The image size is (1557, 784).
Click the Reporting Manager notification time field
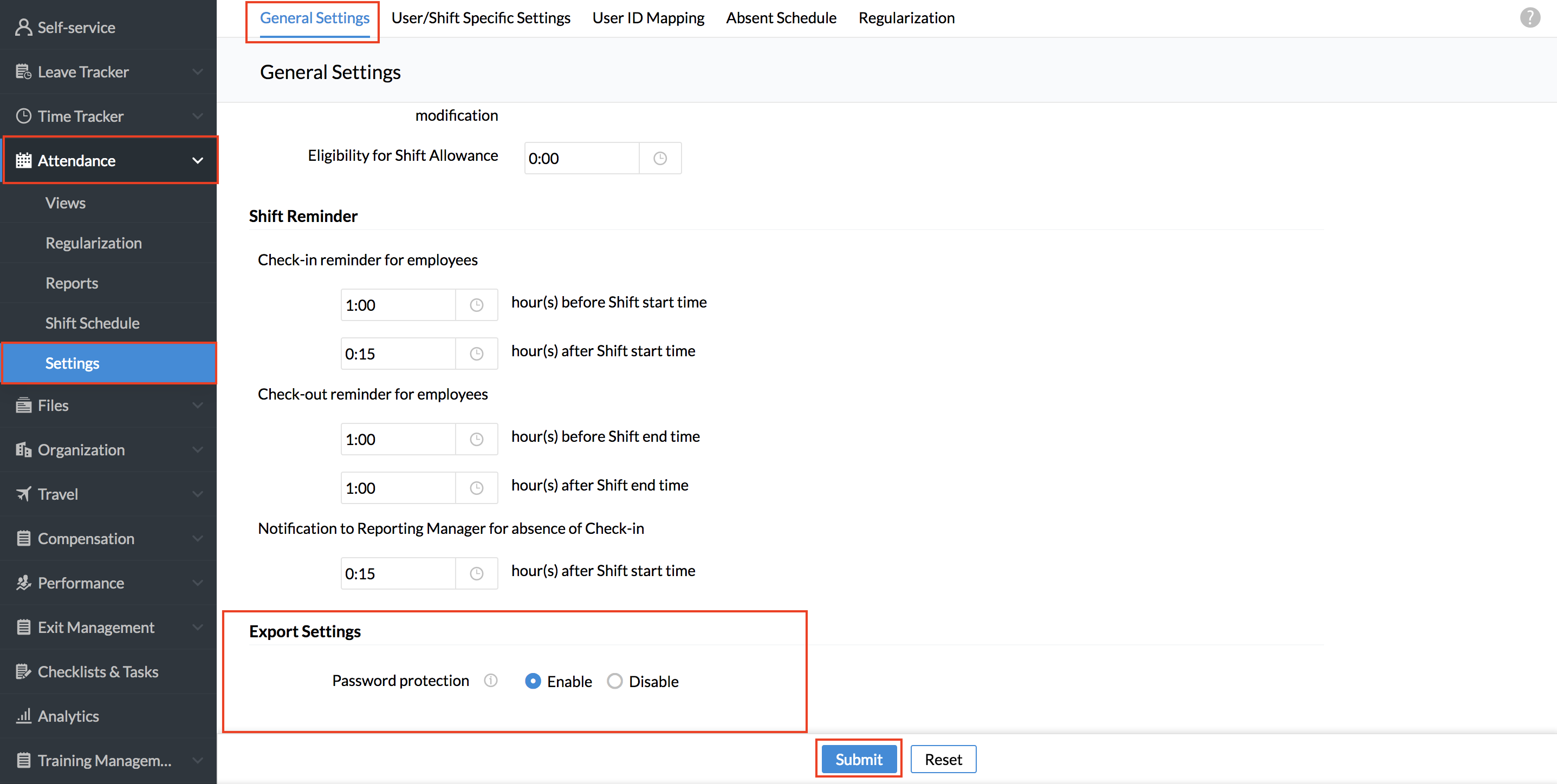tap(398, 574)
